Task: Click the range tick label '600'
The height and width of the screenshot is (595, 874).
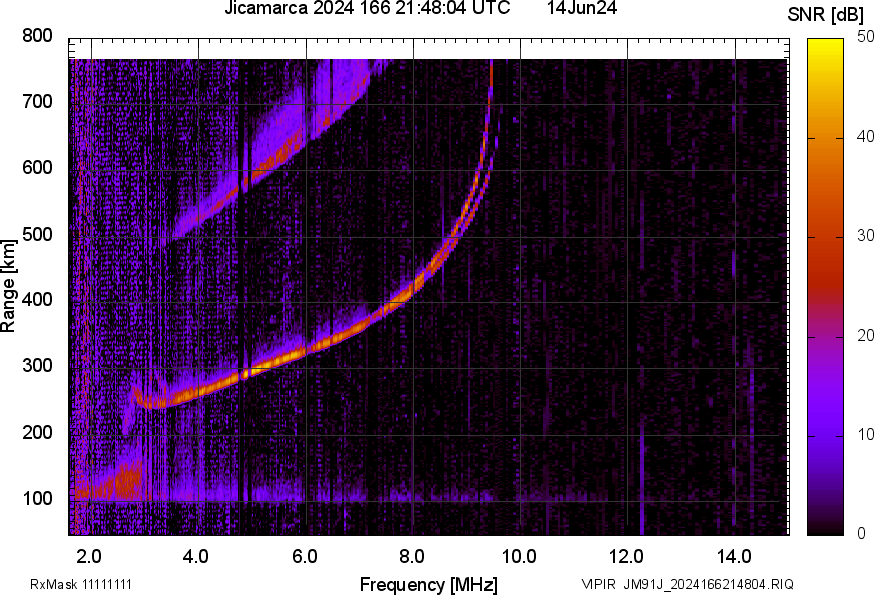Action: pyautogui.click(x=37, y=168)
